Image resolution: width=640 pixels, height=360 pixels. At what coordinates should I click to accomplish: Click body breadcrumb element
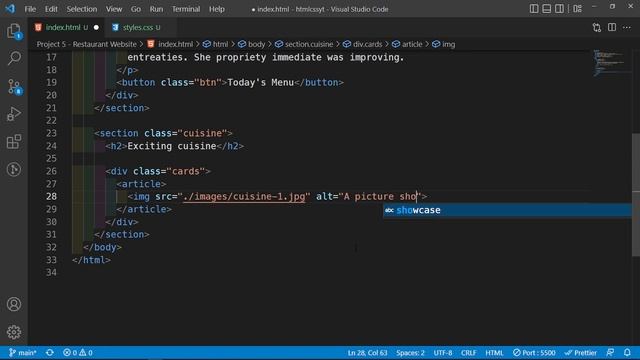pos(256,44)
